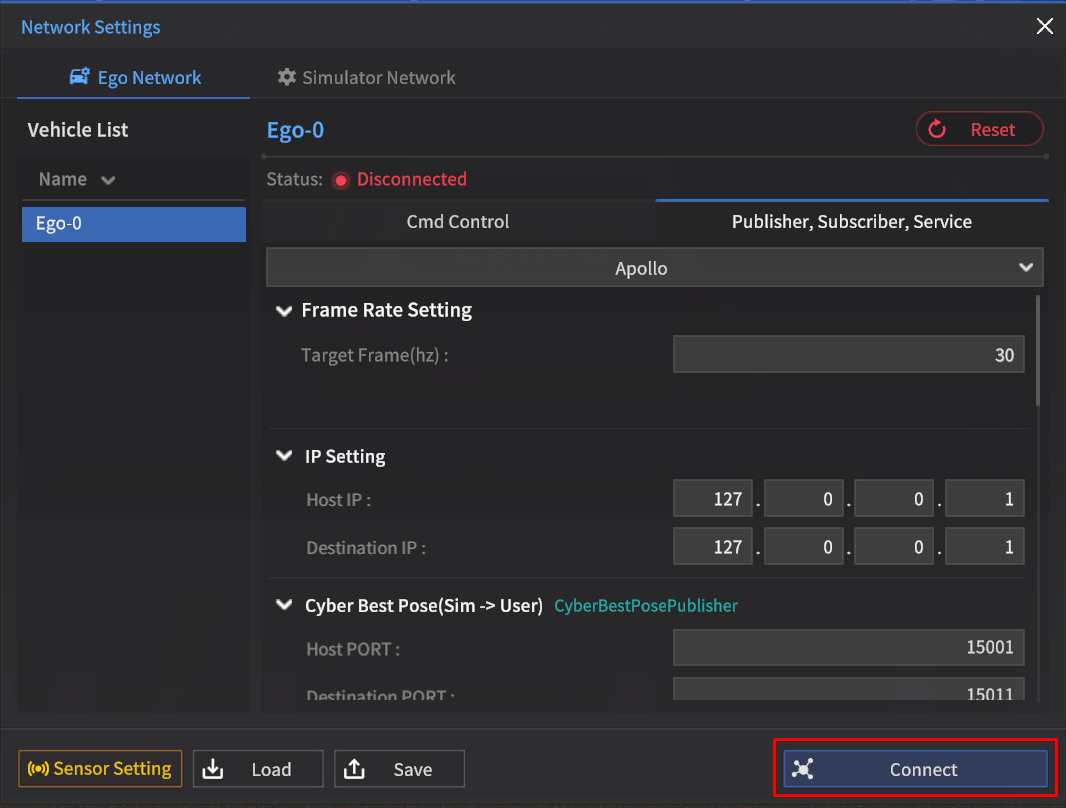Click the Load button

click(x=258, y=769)
